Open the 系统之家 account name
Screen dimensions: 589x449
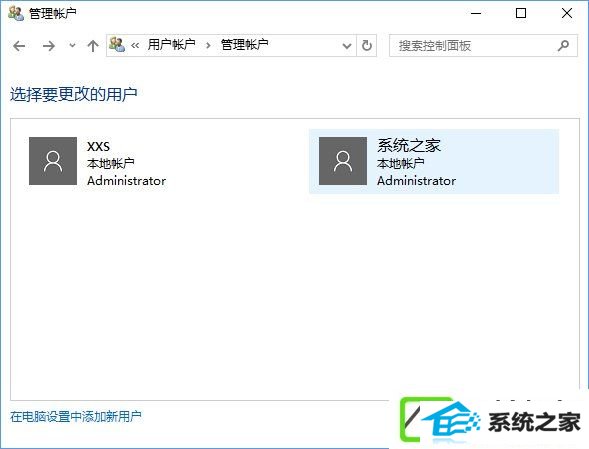pyautogui.click(x=409, y=145)
